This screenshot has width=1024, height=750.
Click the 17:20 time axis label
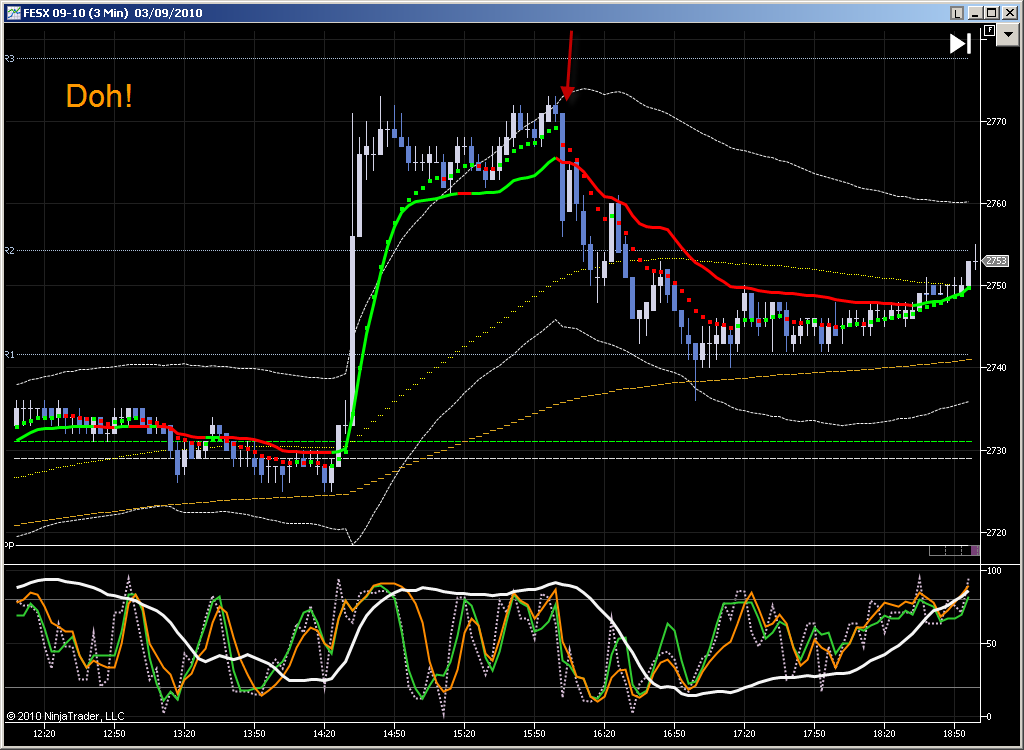pyautogui.click(x=744, y=734)
